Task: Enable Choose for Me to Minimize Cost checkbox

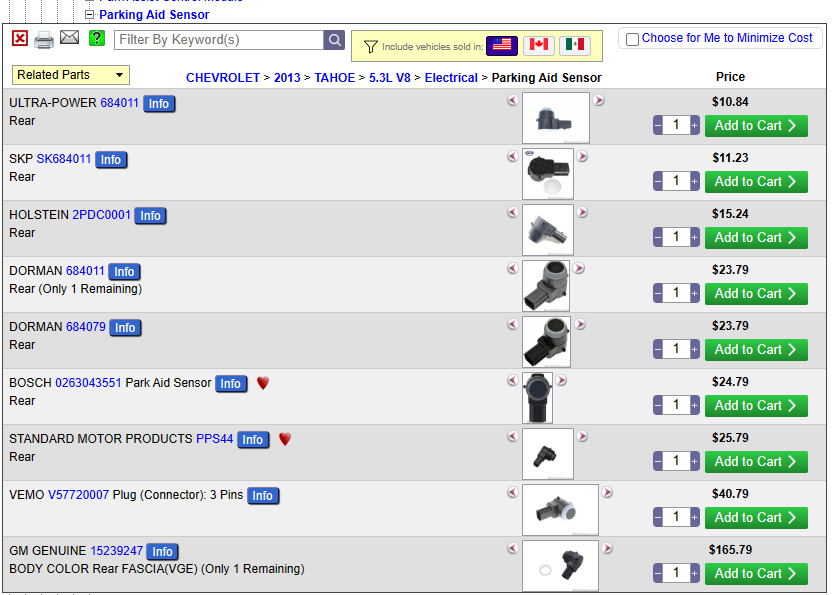Action: [632, 39]
